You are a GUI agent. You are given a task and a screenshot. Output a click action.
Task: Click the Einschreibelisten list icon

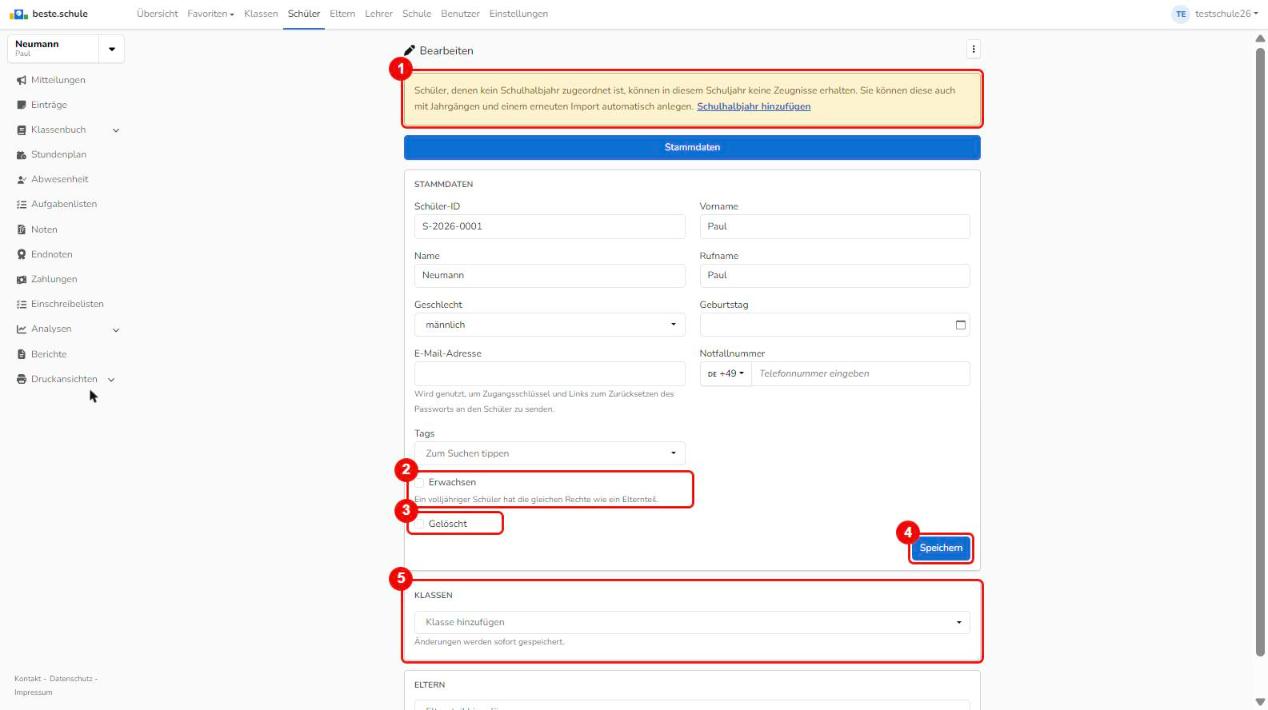(x=22, y=304)
